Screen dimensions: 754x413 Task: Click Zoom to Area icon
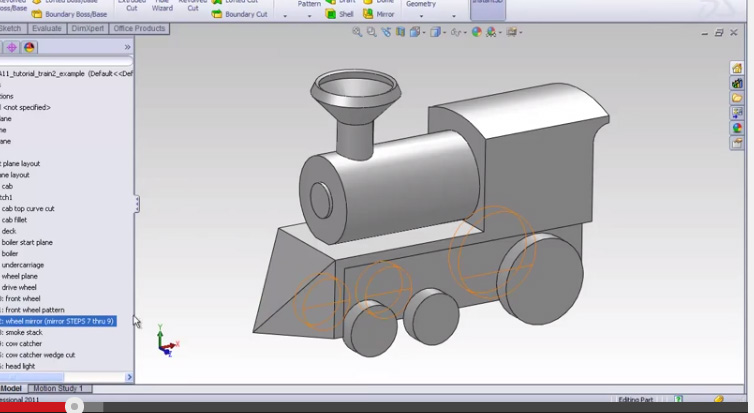[x=371, y=32]
